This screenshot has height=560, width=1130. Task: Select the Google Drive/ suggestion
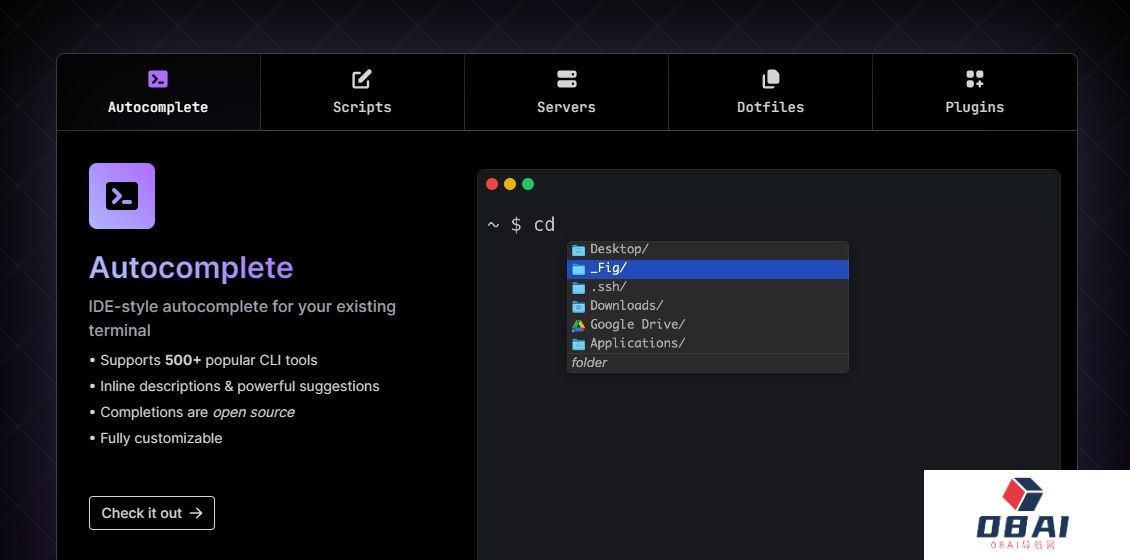tap(708, 325)
